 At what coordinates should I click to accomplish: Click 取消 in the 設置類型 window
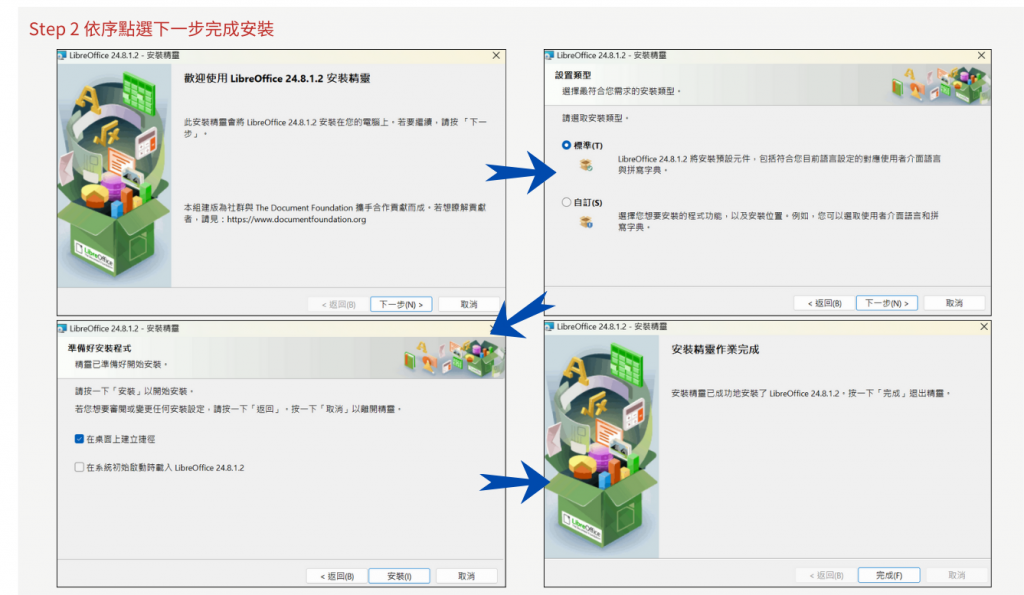[954, 303]
